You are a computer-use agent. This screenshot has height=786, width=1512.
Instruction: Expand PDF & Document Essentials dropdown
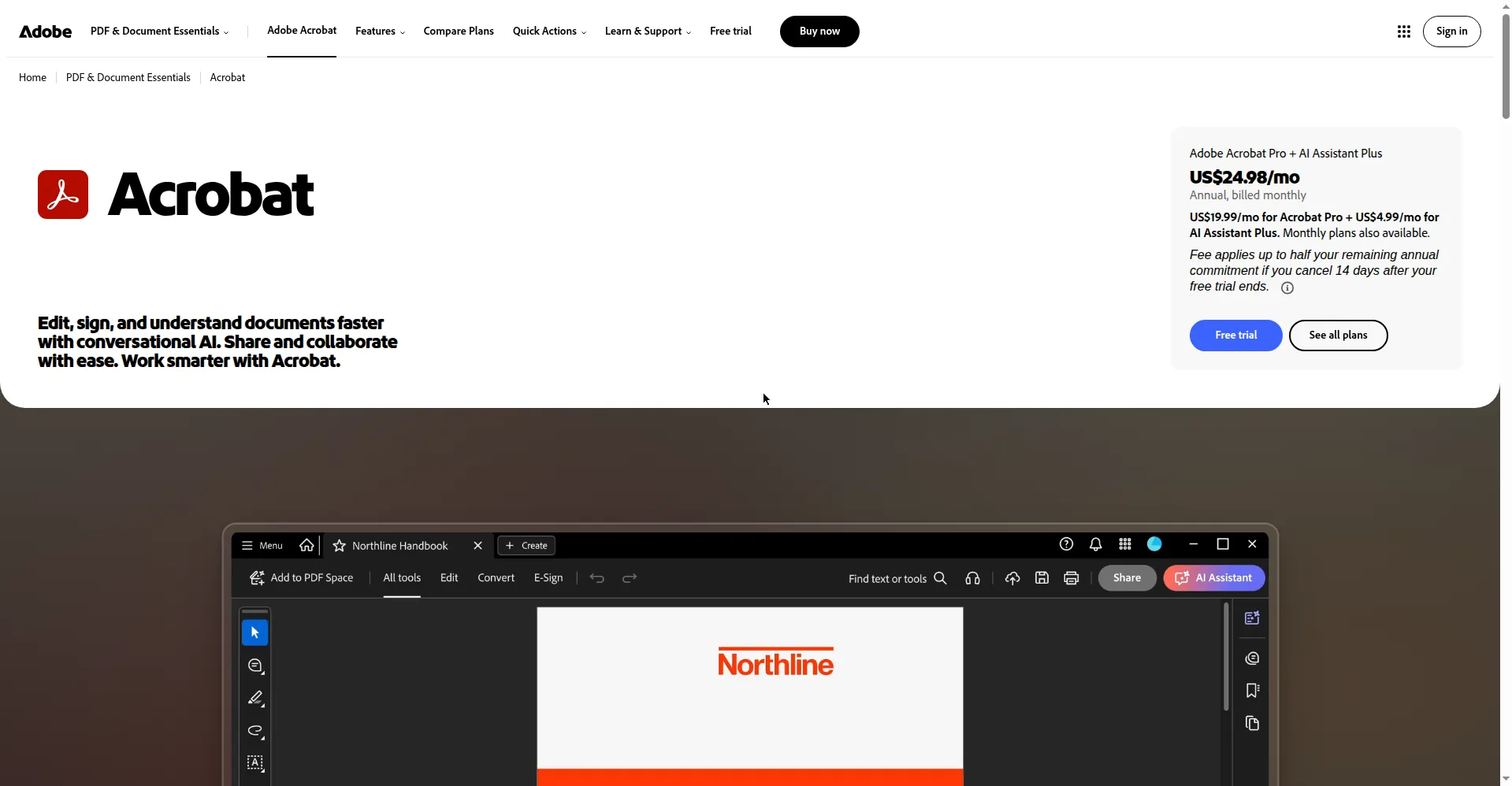point(160,32)
